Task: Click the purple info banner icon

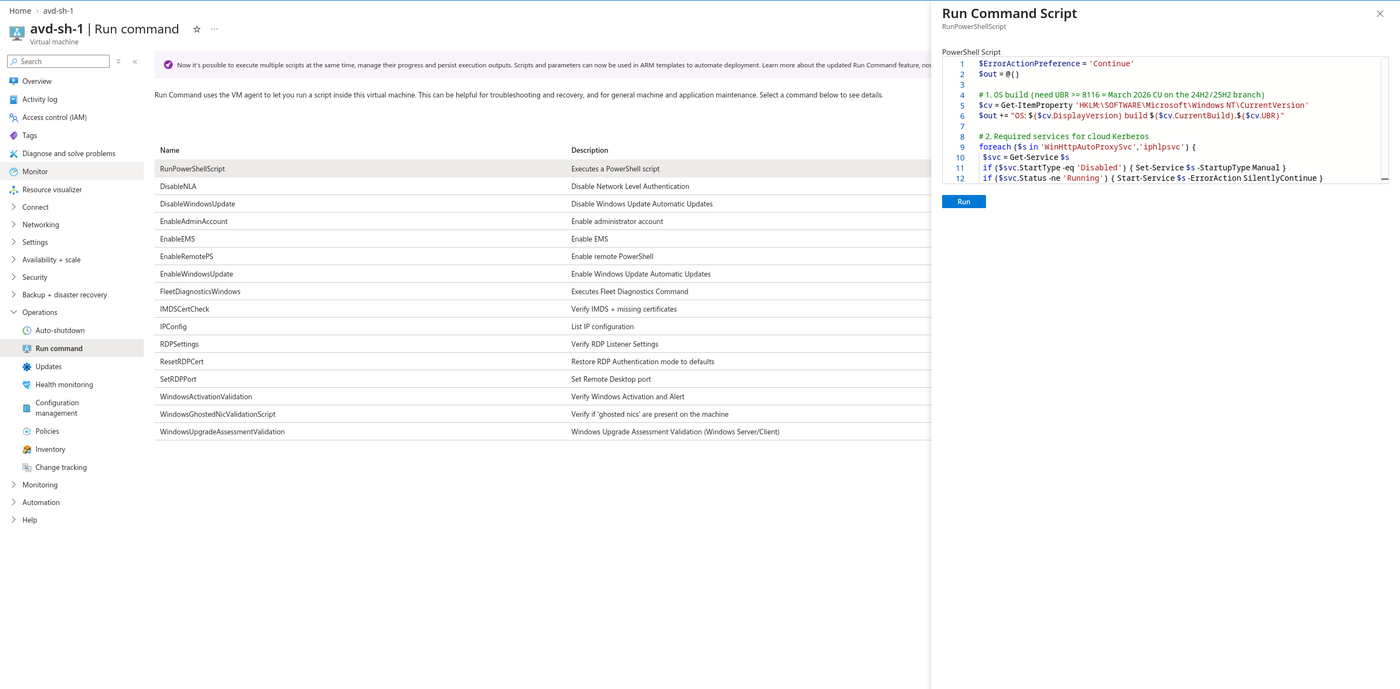Action: click(168, 65)
